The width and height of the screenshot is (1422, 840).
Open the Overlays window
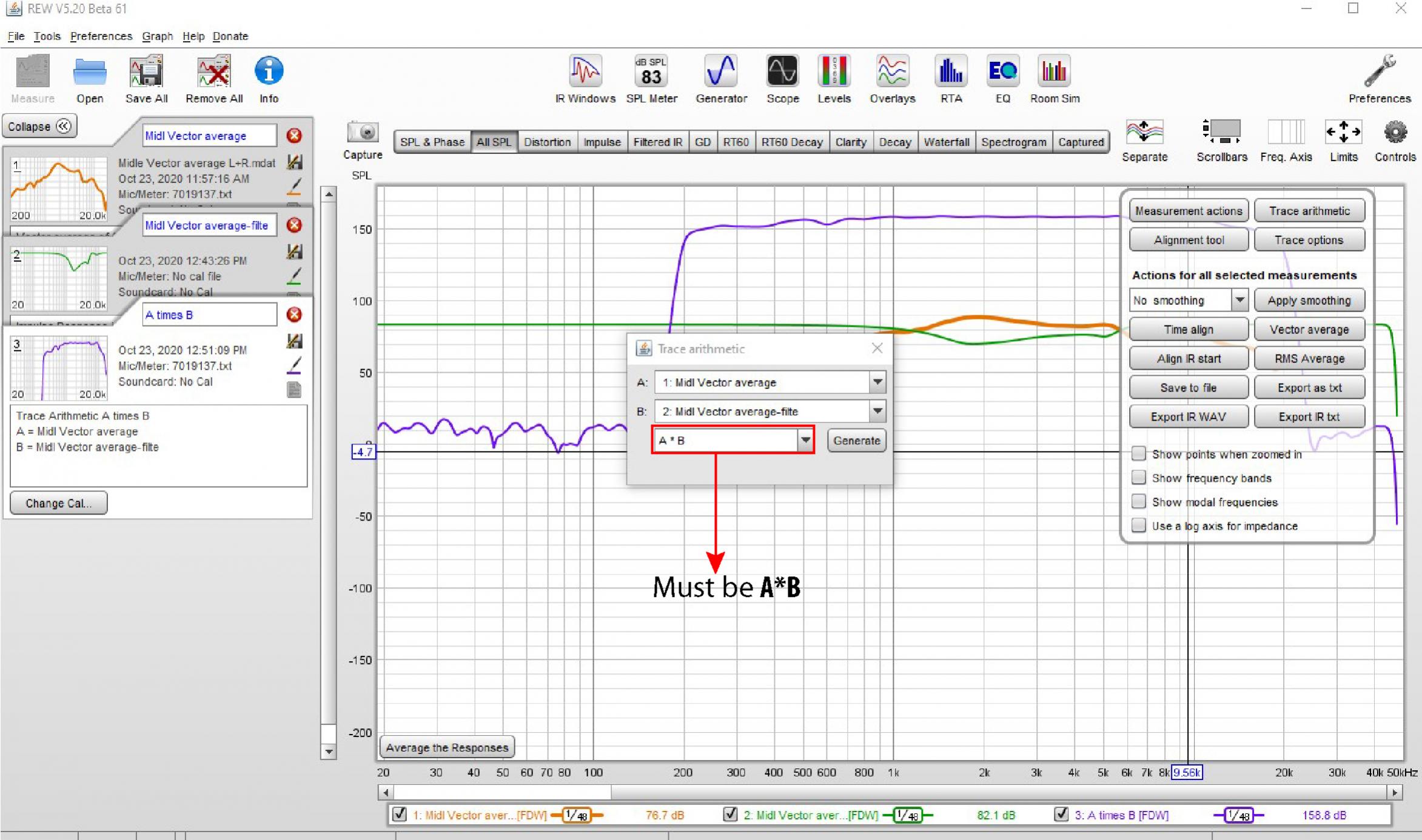pos(892,79)
